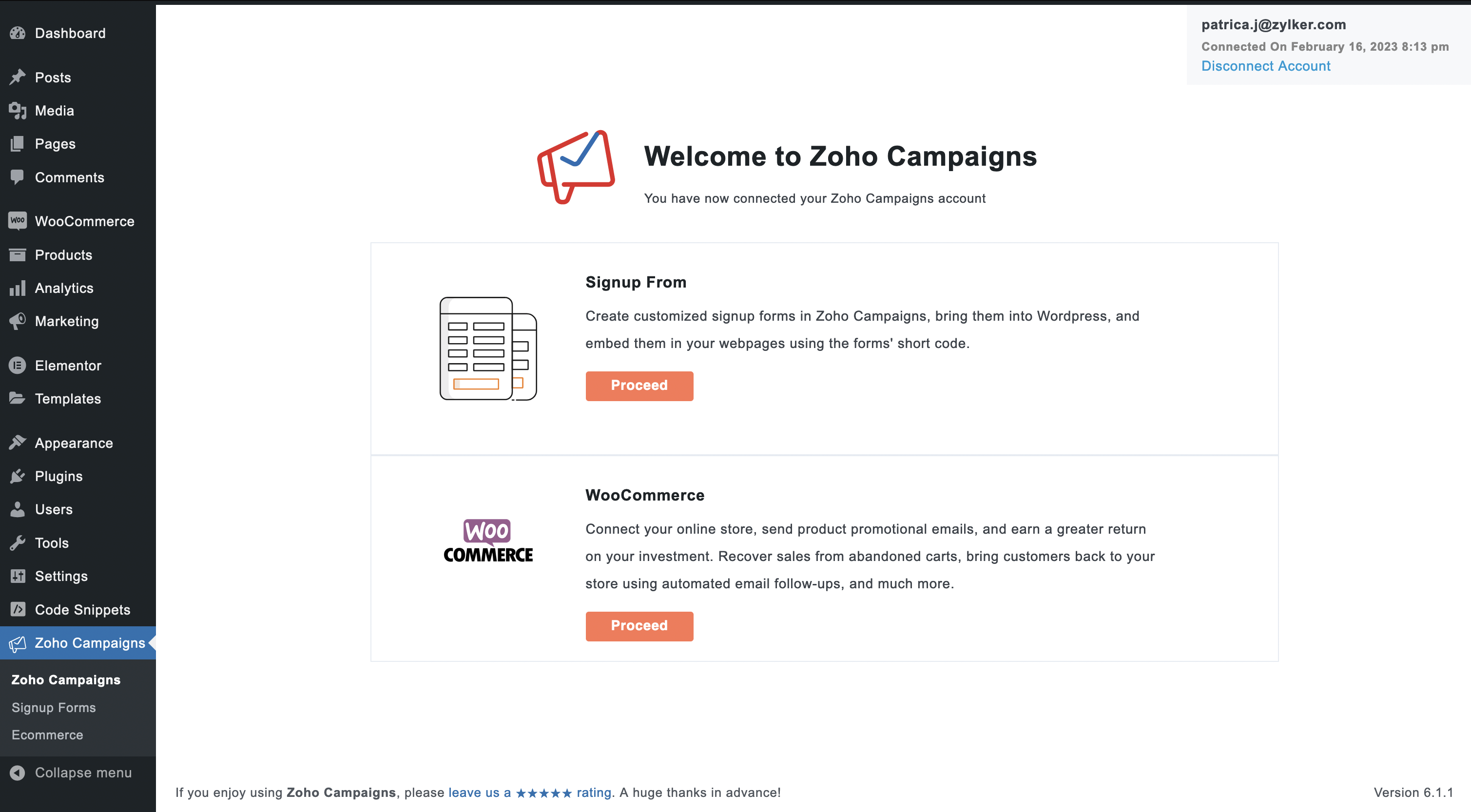
Task: Click the Elementor sidebar icon
Action: point(17,365)
